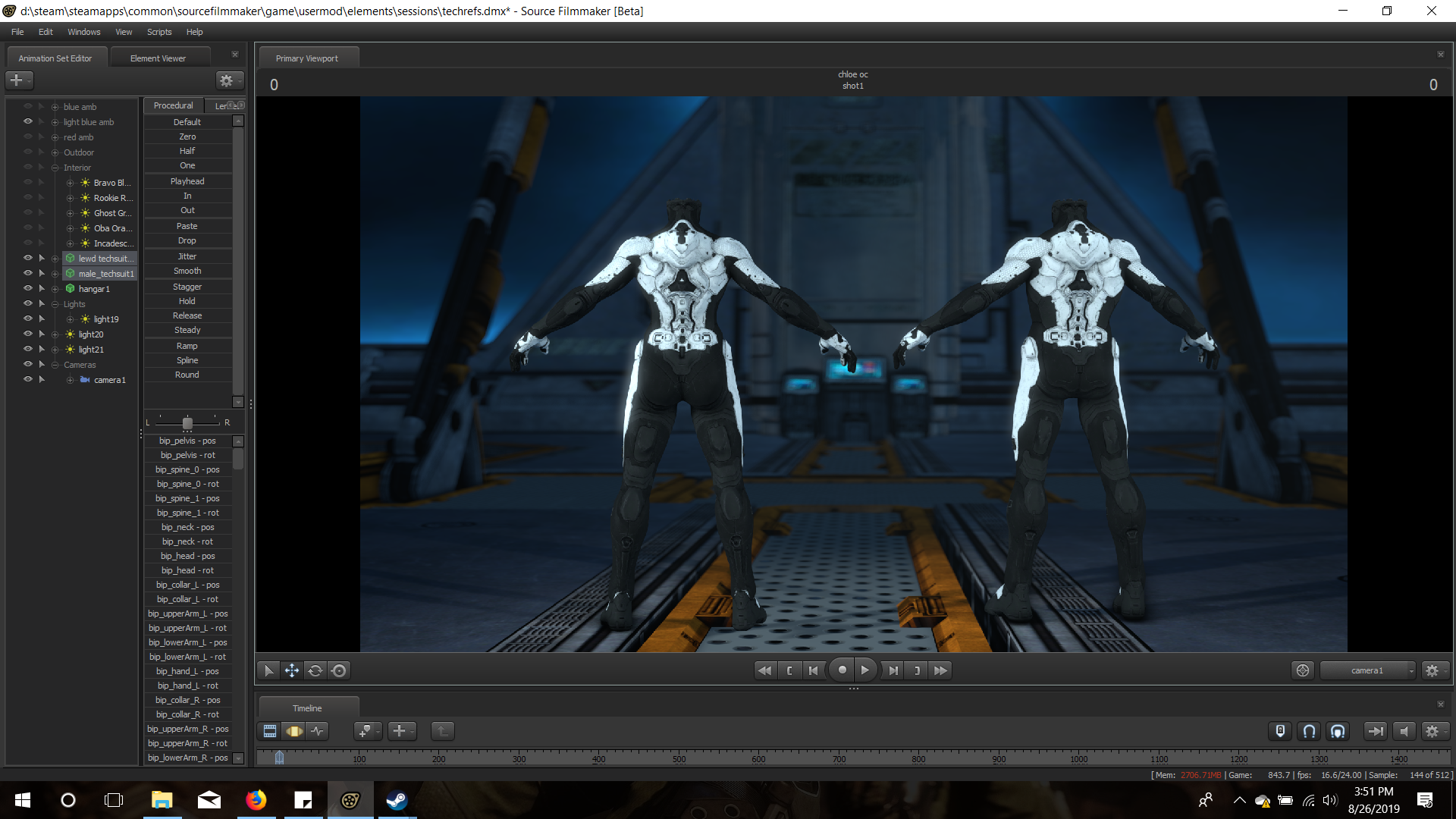1456x819 pixels.
Task: Toggle visibility eye for hangar1
Action: (x=28, y=288)
